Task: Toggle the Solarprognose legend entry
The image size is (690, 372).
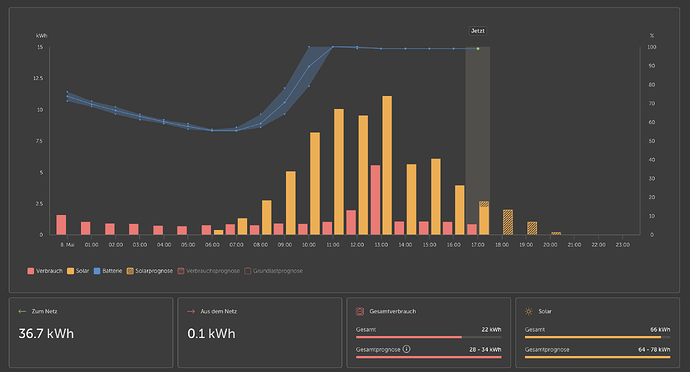Action: click(150, 271)
